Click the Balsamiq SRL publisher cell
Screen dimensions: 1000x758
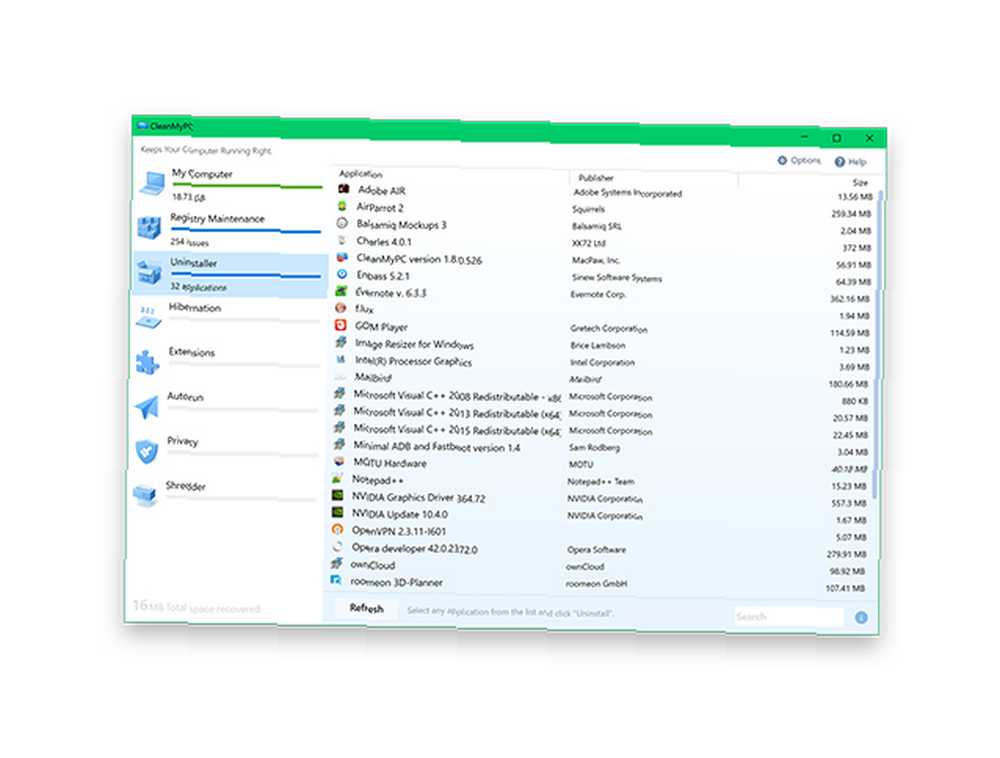point(597,226)
